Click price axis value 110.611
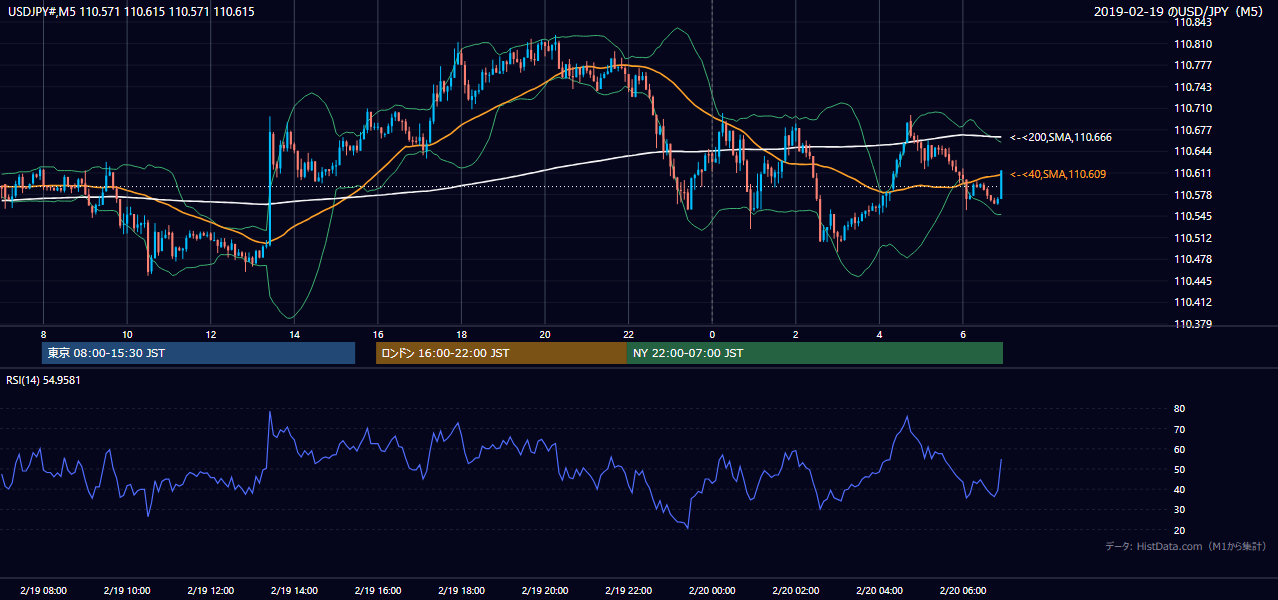Screen dimensions: 1278x600 pos(1194,173)
